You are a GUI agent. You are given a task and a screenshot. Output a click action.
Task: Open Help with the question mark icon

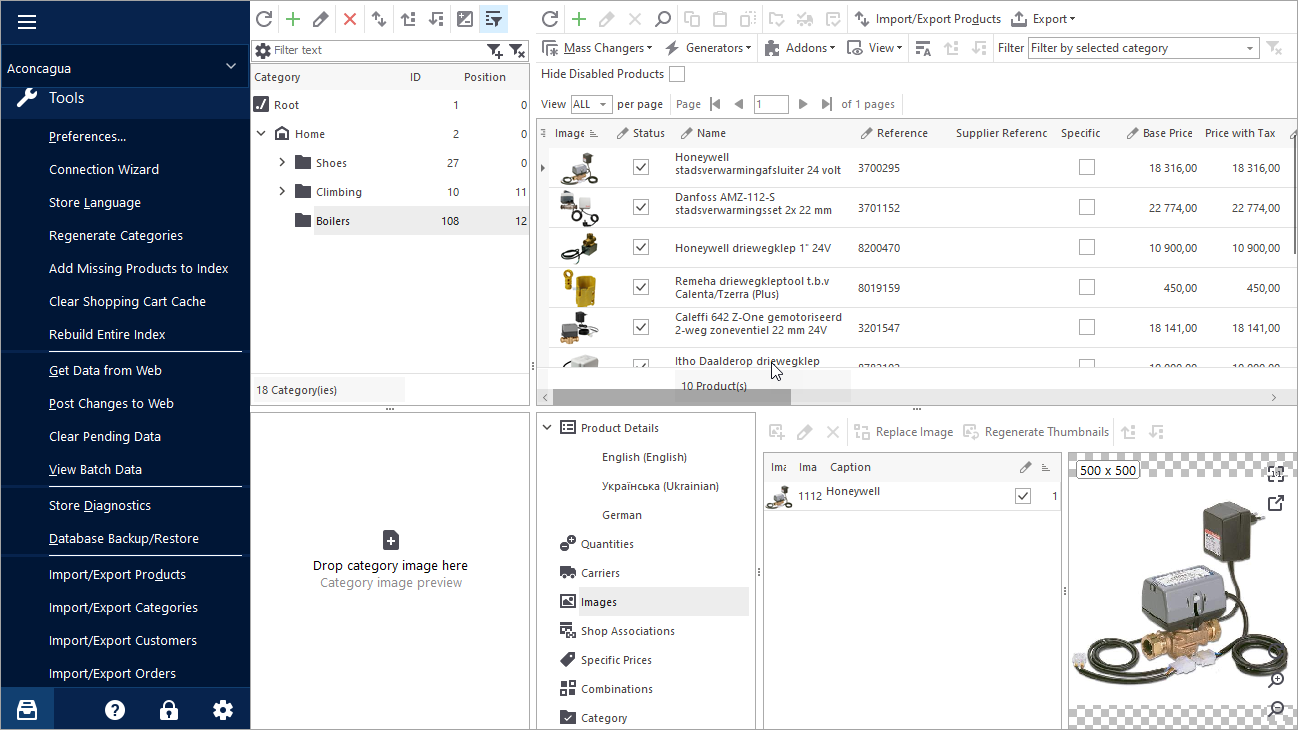(x=115, y=710)
